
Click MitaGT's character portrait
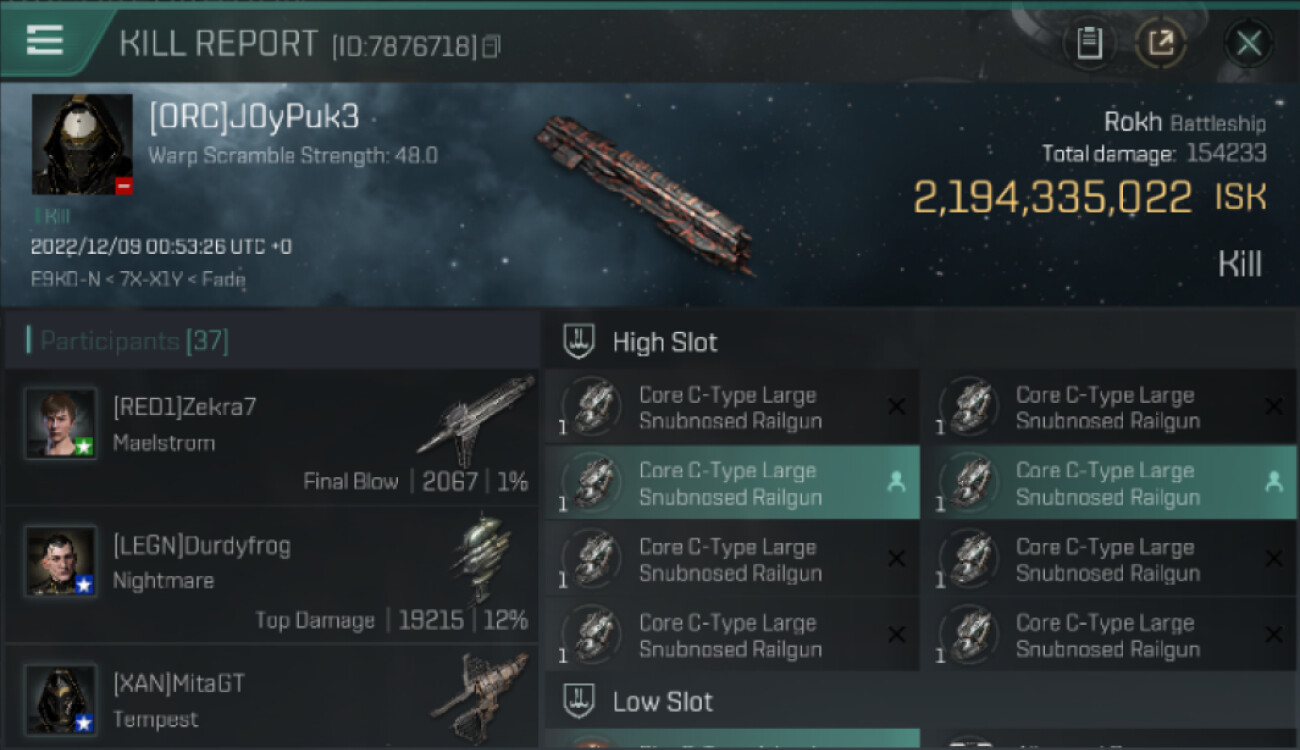point(61,699)
